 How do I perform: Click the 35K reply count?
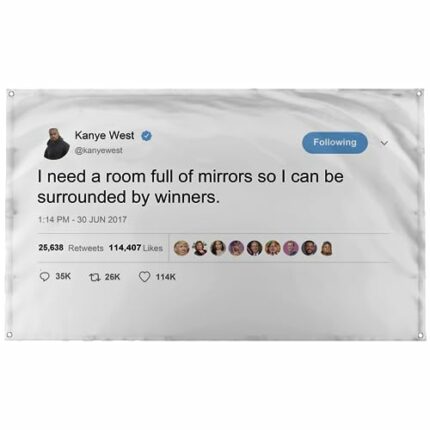click(x=63, y=277)
